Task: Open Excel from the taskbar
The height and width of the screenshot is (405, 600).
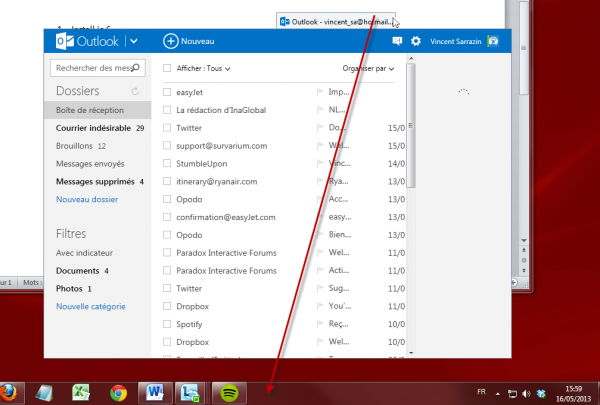Action: [81, 393]
